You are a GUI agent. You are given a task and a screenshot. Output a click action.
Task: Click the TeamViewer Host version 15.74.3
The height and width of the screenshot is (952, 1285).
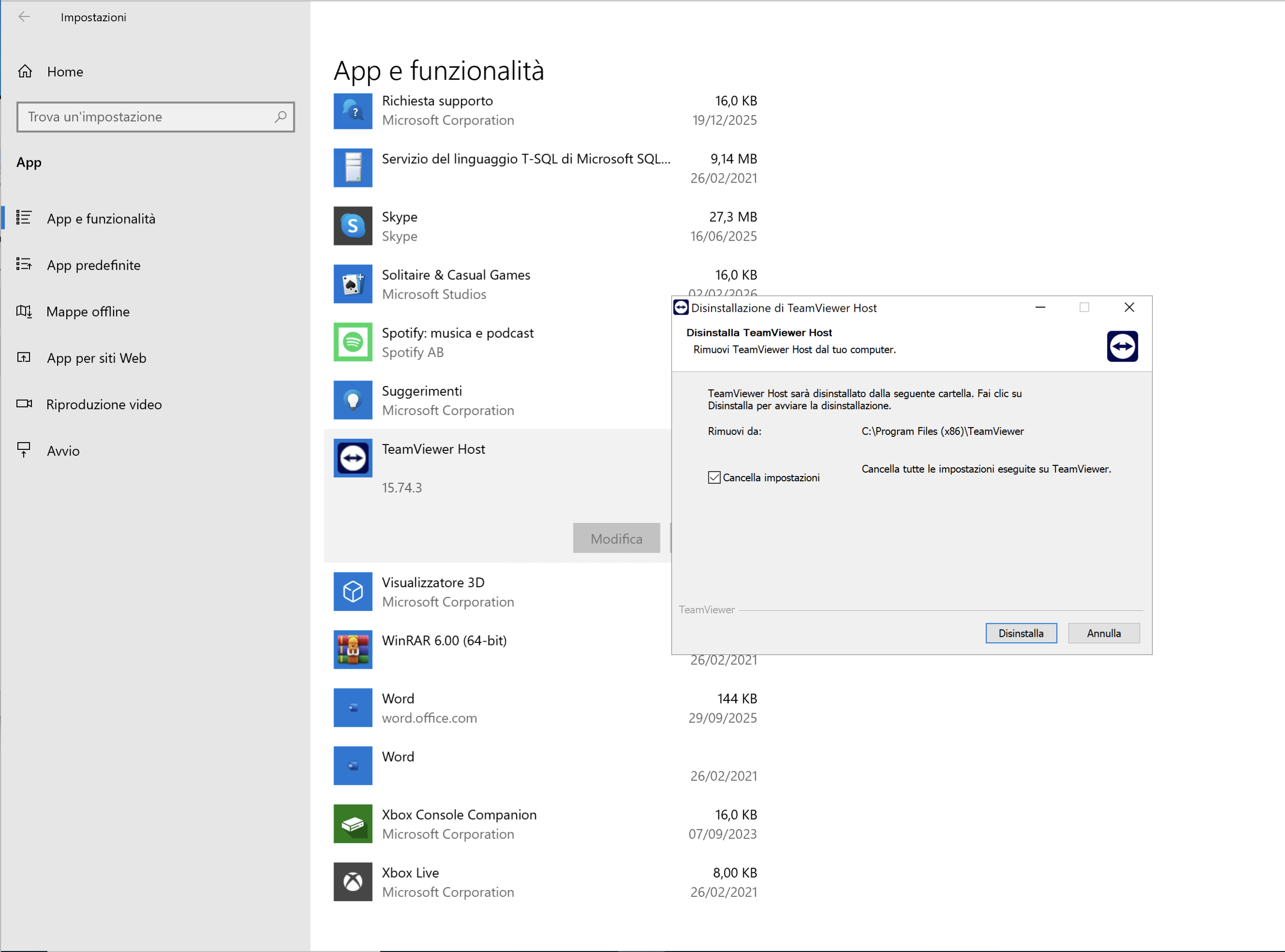(402, 488)
